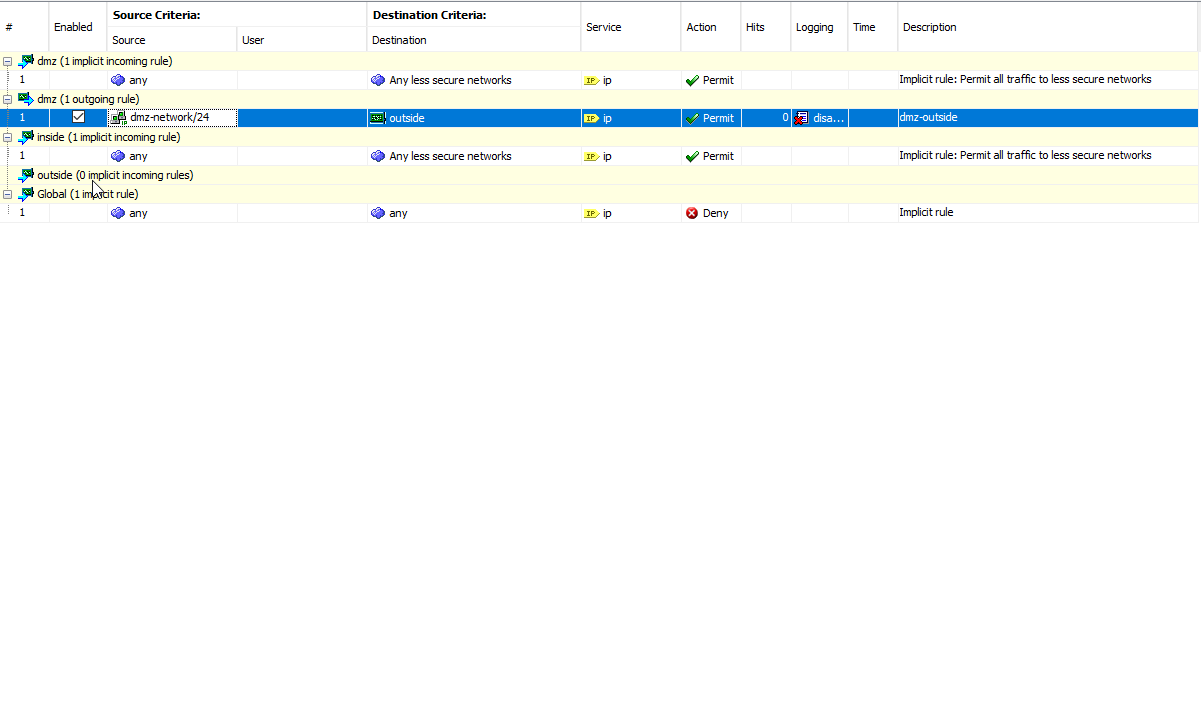Click the IP service icon on the selected dmz-outside rule
Viewport: 1201px width, 720px height.
point(592,117)
